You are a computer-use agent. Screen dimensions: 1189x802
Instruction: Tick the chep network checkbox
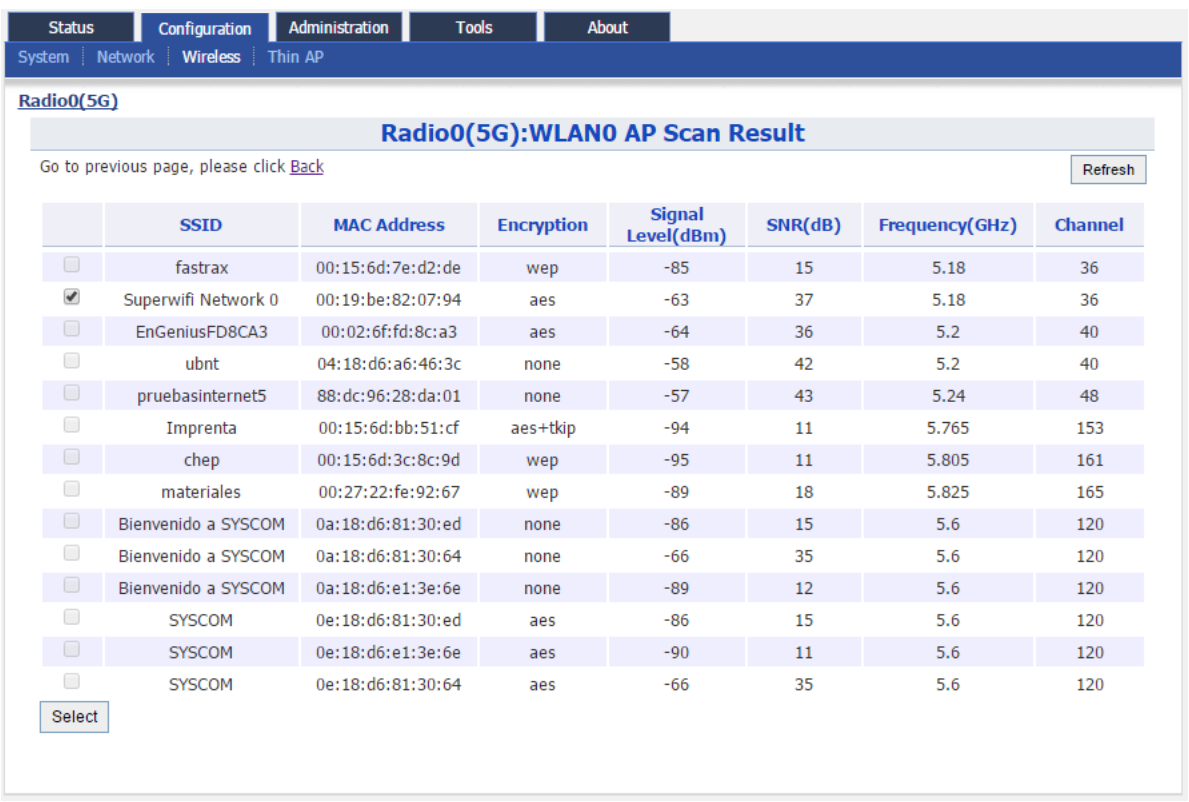click(x=71, y=457)
